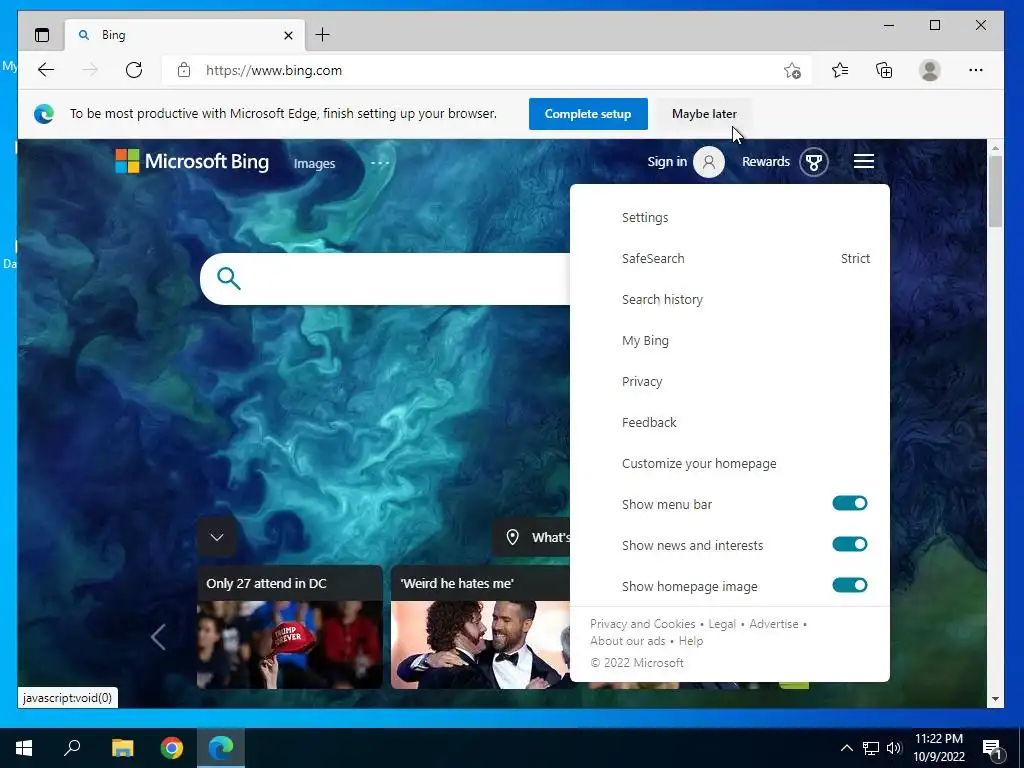Click the Sign in avatar icon
Image resolution: width=1024 pixels, height=768 pixels.
click(x=709, y=162)
